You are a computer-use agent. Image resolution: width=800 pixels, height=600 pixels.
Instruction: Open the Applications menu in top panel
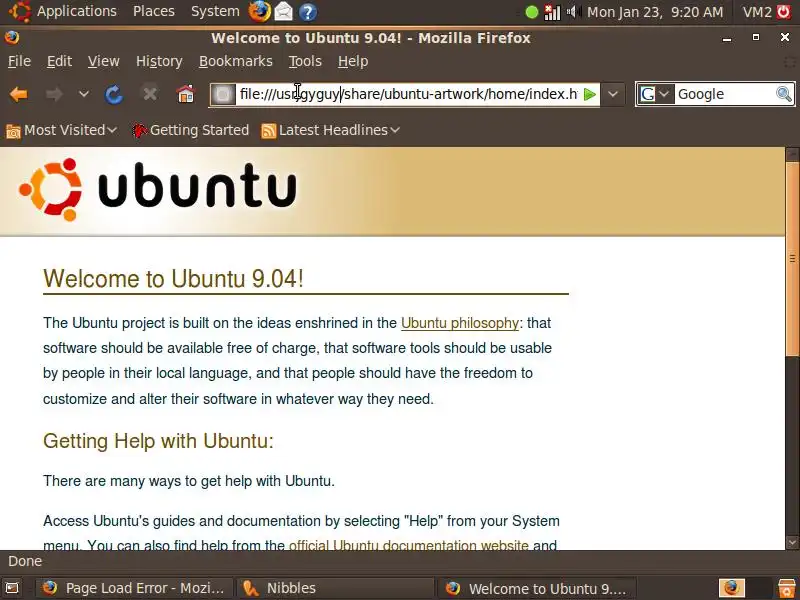pyautogui.click(x=77, y=11)
